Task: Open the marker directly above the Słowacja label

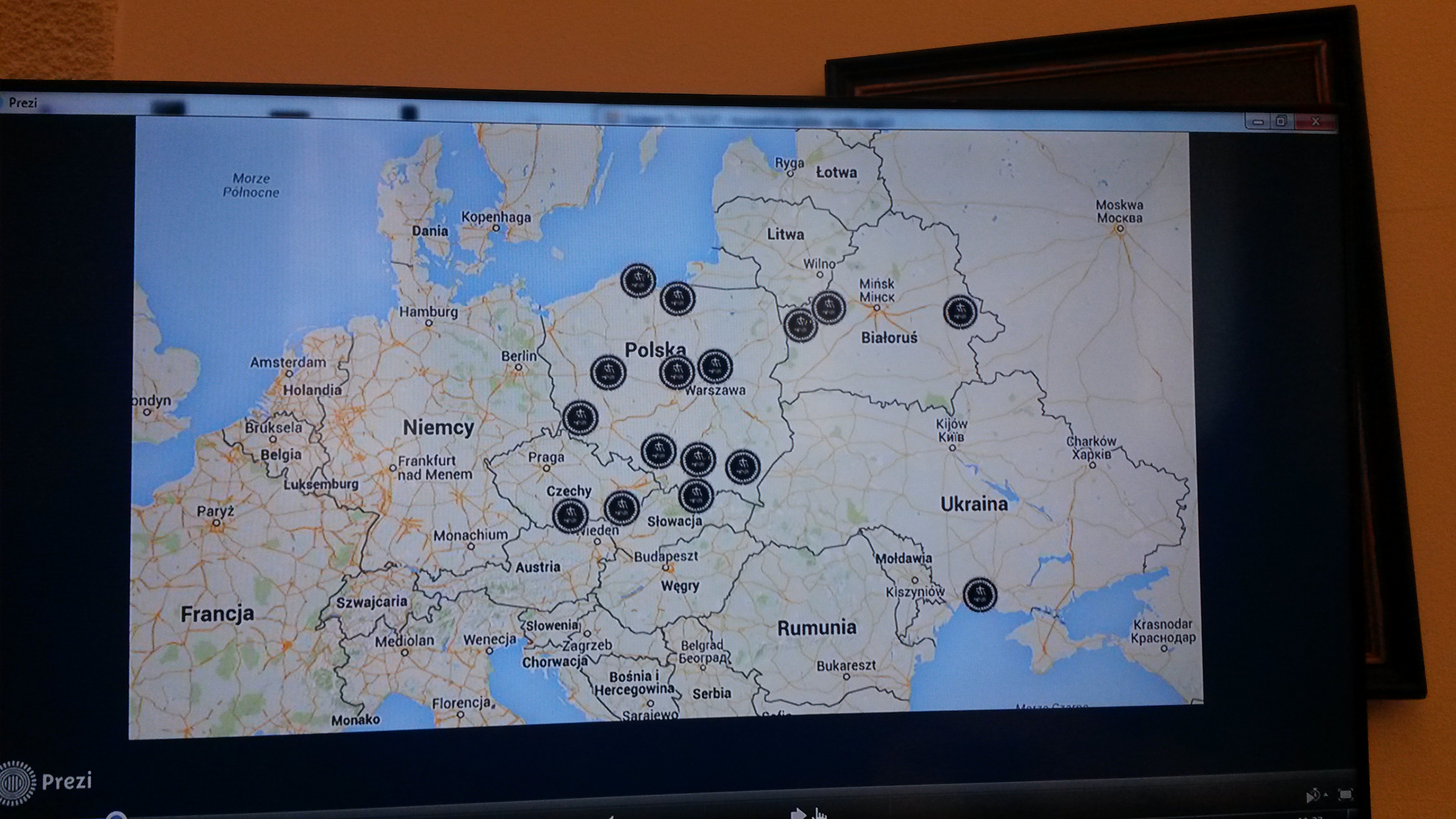Action: click(696, 495)
